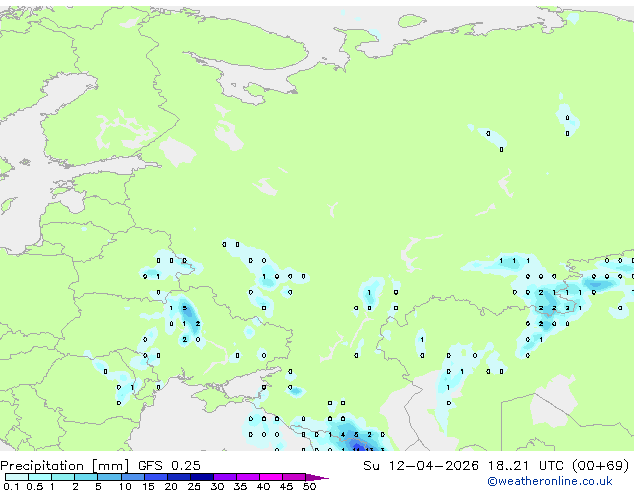Click the '25' legend scale label
634x490 pixels.
pyautogui.click(x=194, y=486)
